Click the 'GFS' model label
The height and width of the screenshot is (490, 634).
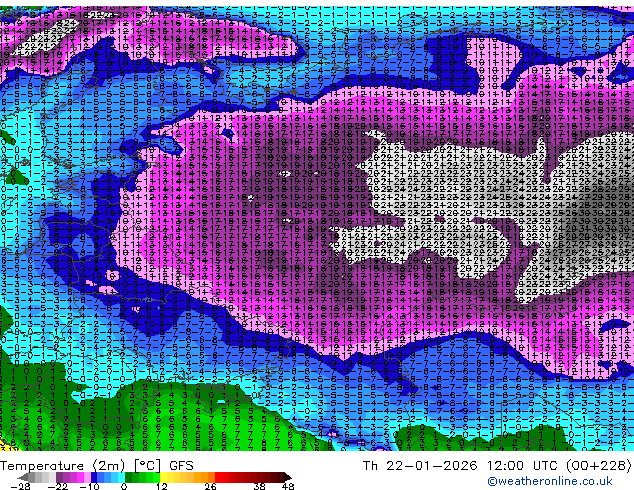pos(181,466)
